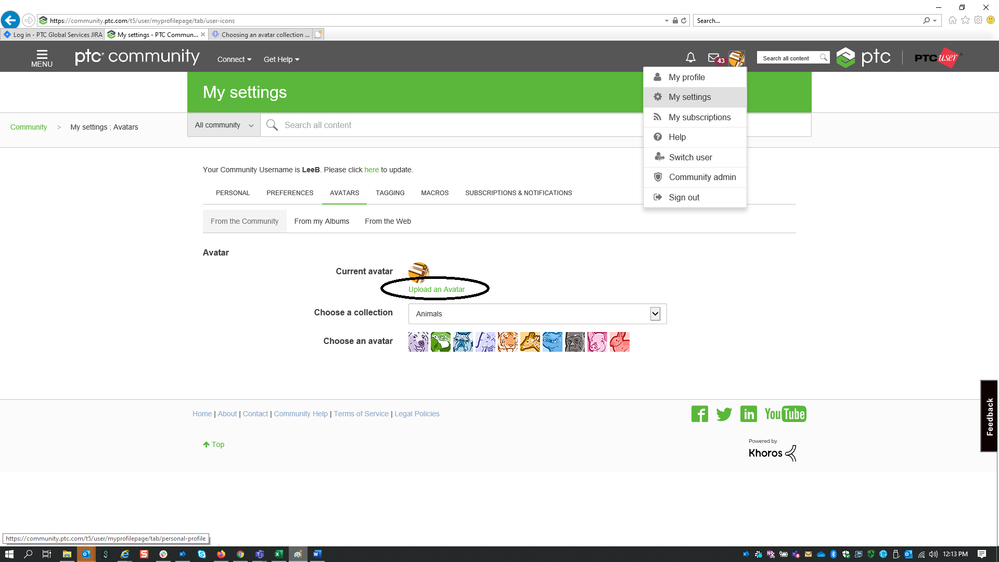The height and width of the screenshot is (562, 999).
Task: Switch to SUBSCRIPTIONS & NOTIFICATIONS tab
Action: tap(519, 193)
